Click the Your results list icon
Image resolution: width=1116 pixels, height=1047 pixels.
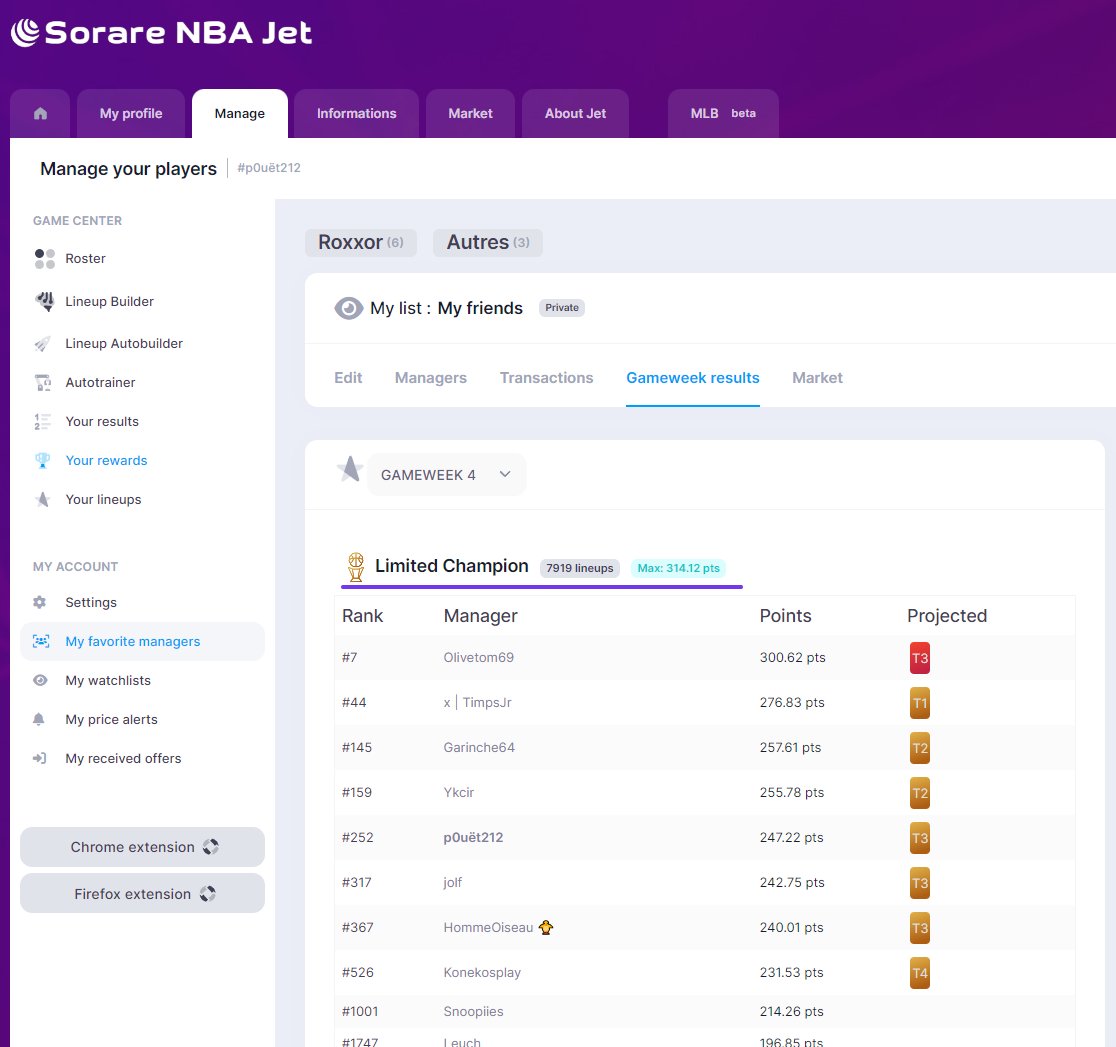42,421
